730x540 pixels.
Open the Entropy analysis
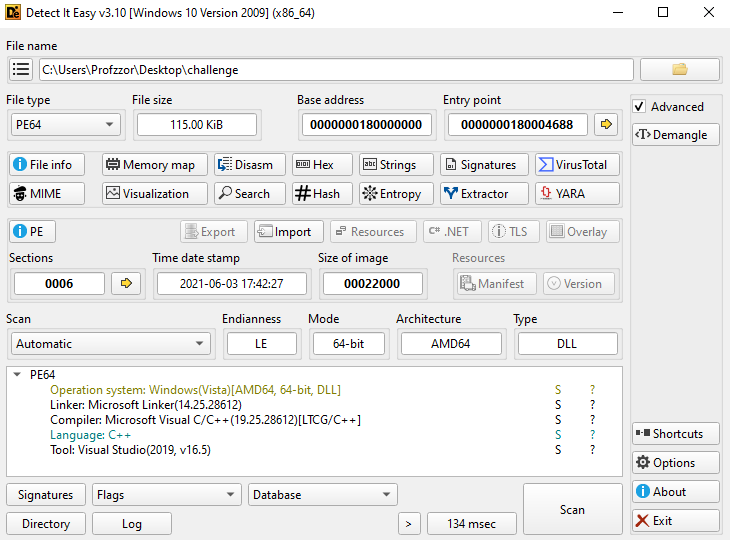pyautogui.click(x=396, y=194)
